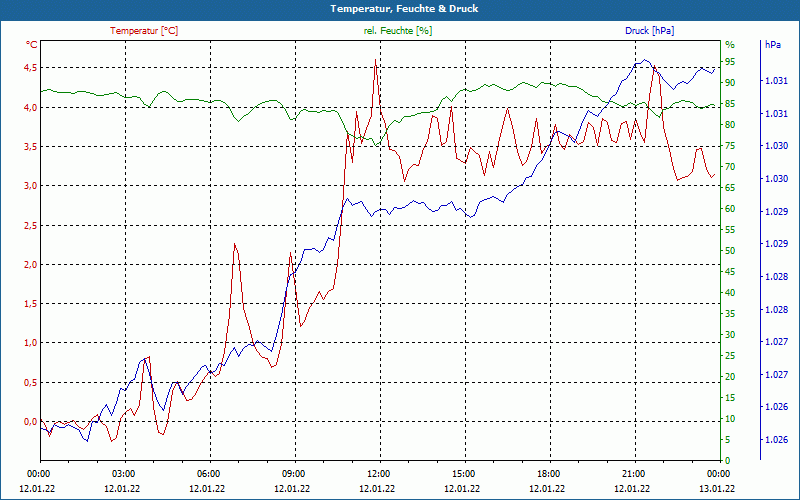Click the "90" humidity axis value
The width and height of the screenshot is (800, 500).
(x=730, y=82)
